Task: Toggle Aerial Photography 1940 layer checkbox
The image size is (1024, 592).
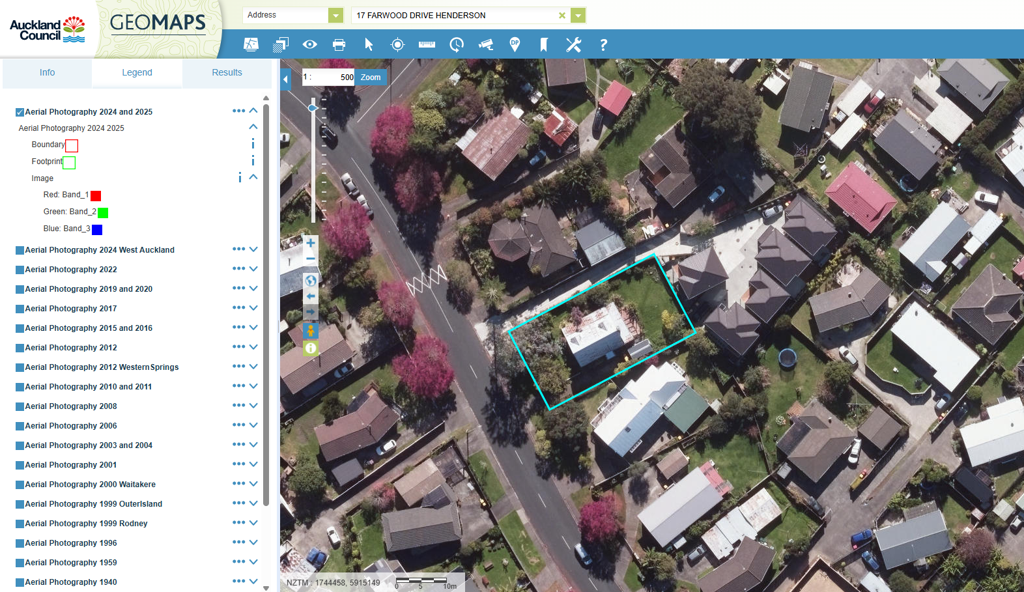Action: pos(20,582)
